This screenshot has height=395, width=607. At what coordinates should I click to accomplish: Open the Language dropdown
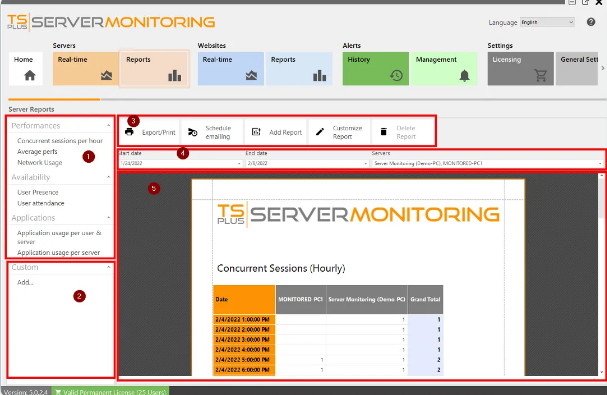(547, 22)
